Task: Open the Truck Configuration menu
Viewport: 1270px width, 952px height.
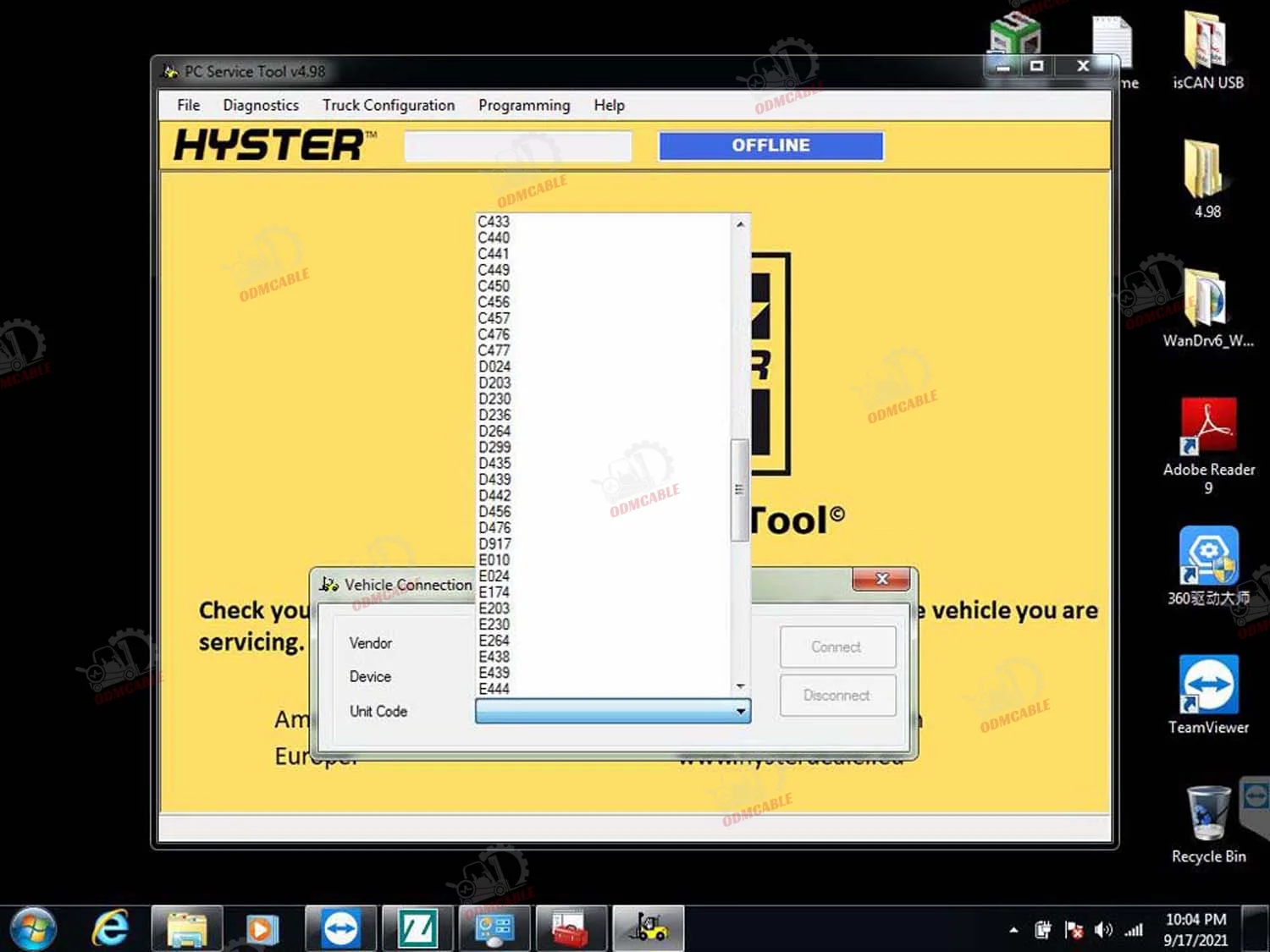Action: [389, 105]
